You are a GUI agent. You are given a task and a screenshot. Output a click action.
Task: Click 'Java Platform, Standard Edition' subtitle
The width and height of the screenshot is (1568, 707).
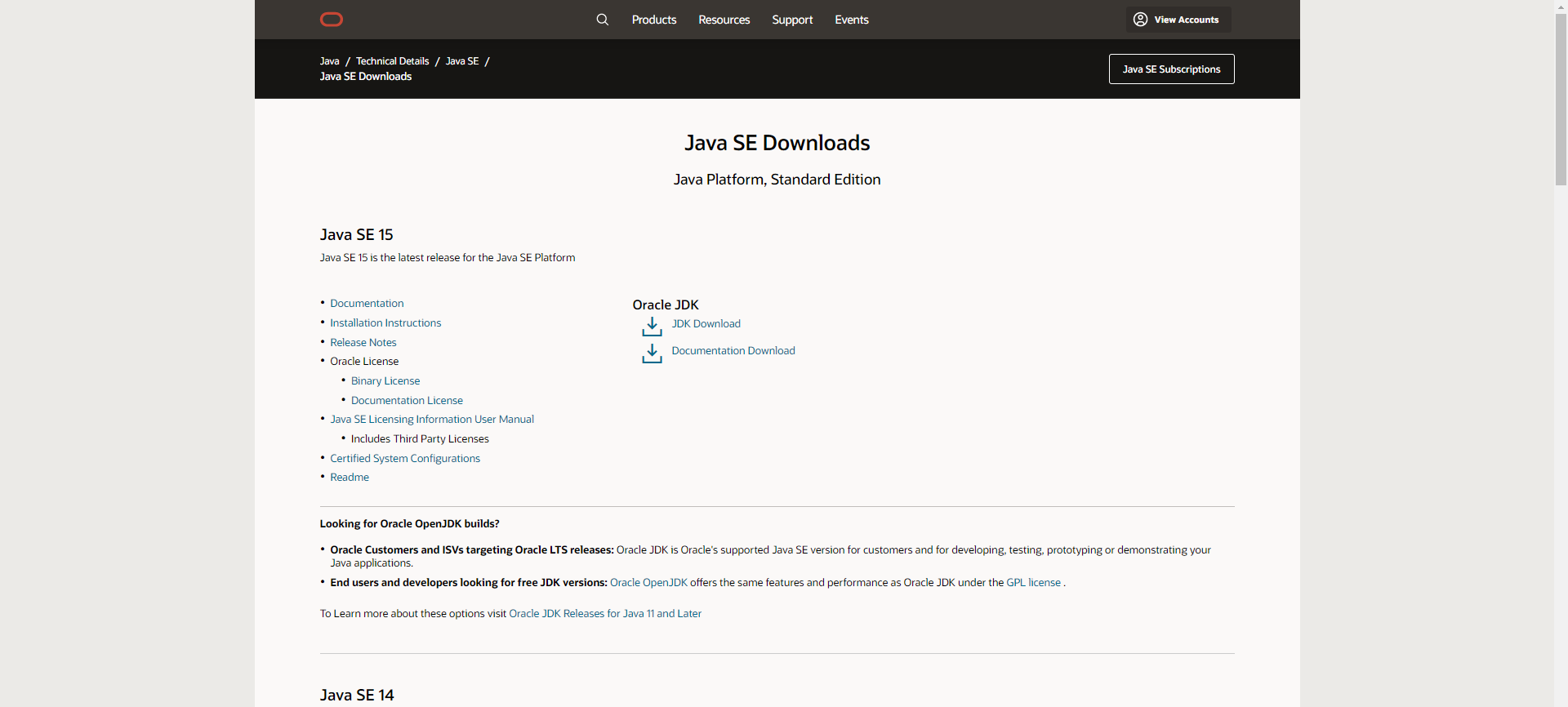[x=777, y=180]
